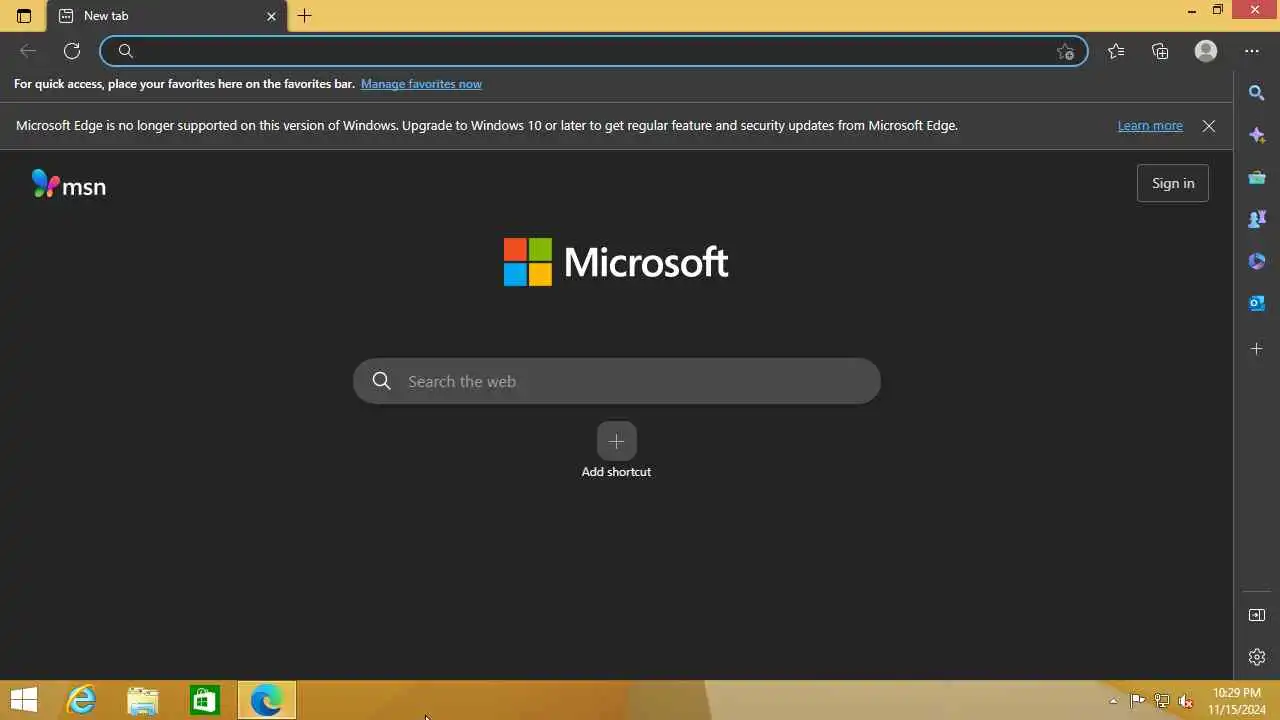The height and width of the screenshot is (720, 1280).
Task: Close the New tab tab
Action: (x=271, y=16)
